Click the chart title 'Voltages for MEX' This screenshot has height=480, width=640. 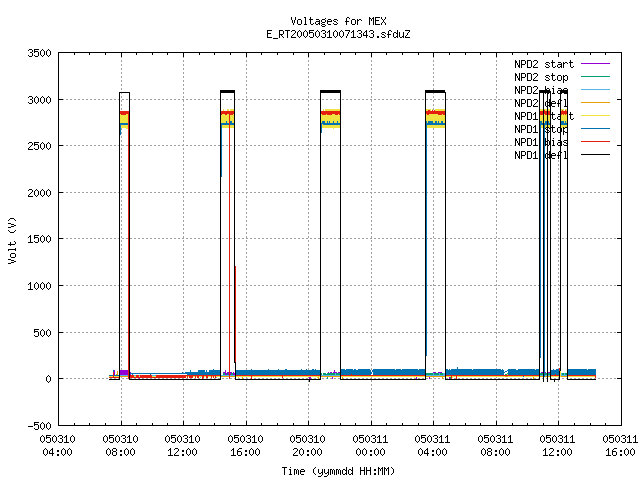coord(338,21)
